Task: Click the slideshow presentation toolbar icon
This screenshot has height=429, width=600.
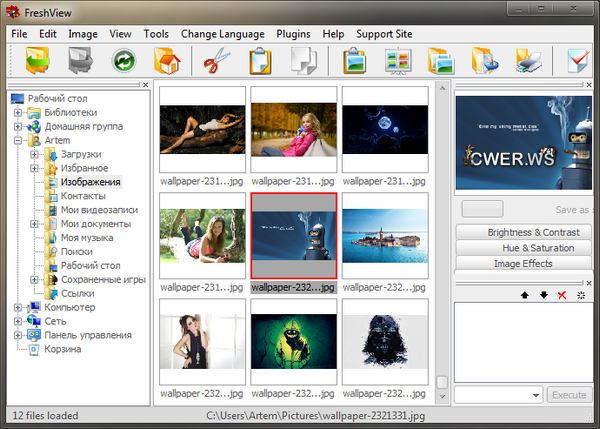Action: click(x=398, y=62)
